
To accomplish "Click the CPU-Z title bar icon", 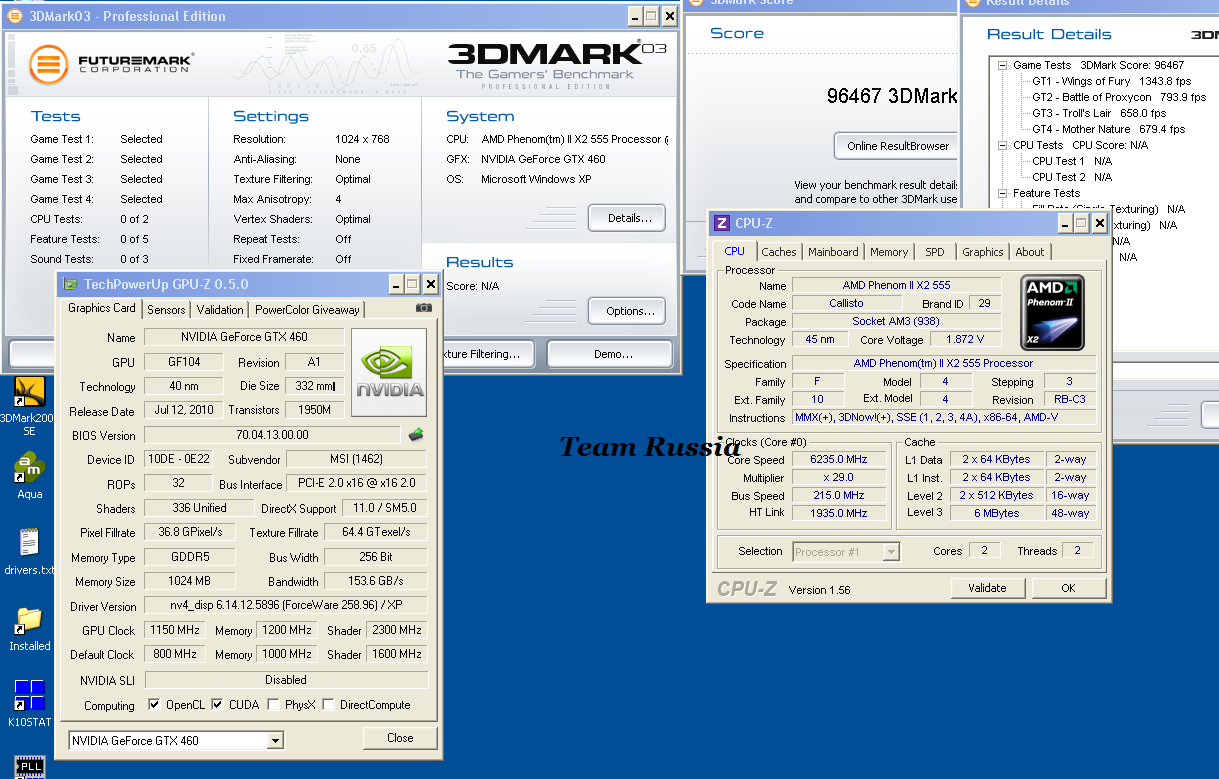I will point(722,223).
